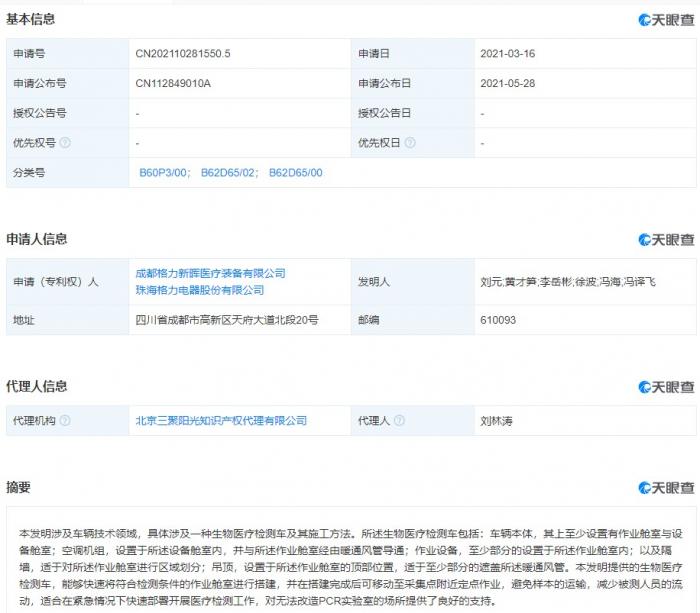The height and width of the screenshot is (613, 700).
Task: Click the 摘要 abstract paragraph text
Action: click(349, 565)
